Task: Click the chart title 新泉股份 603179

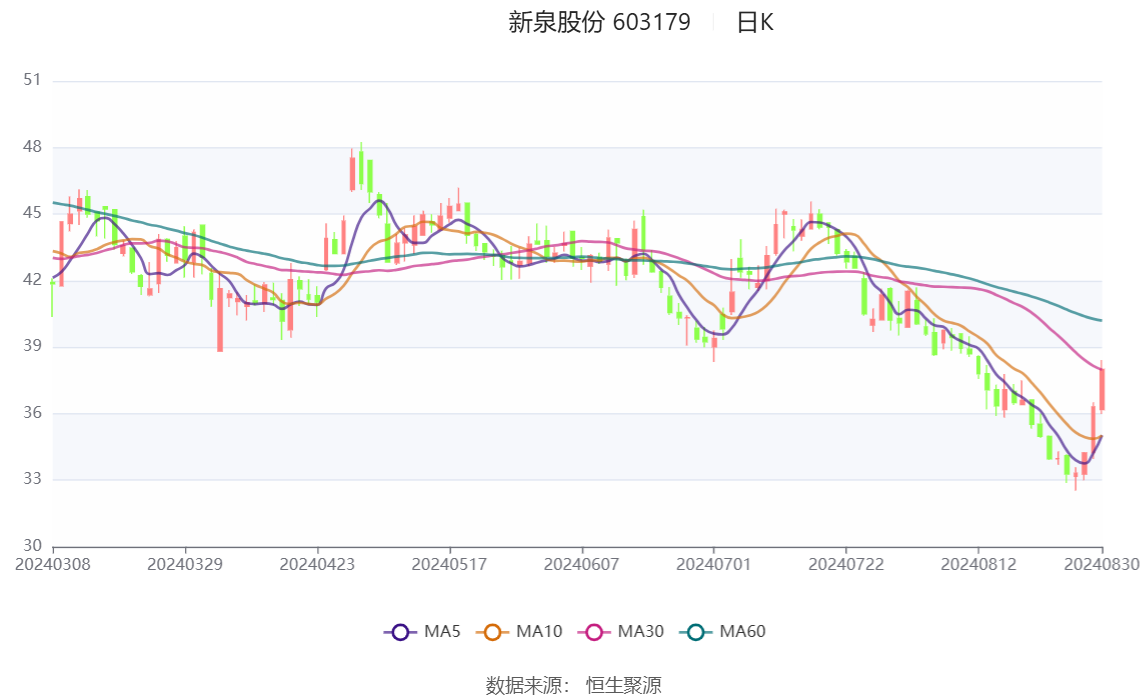Action: pos(599,22)
